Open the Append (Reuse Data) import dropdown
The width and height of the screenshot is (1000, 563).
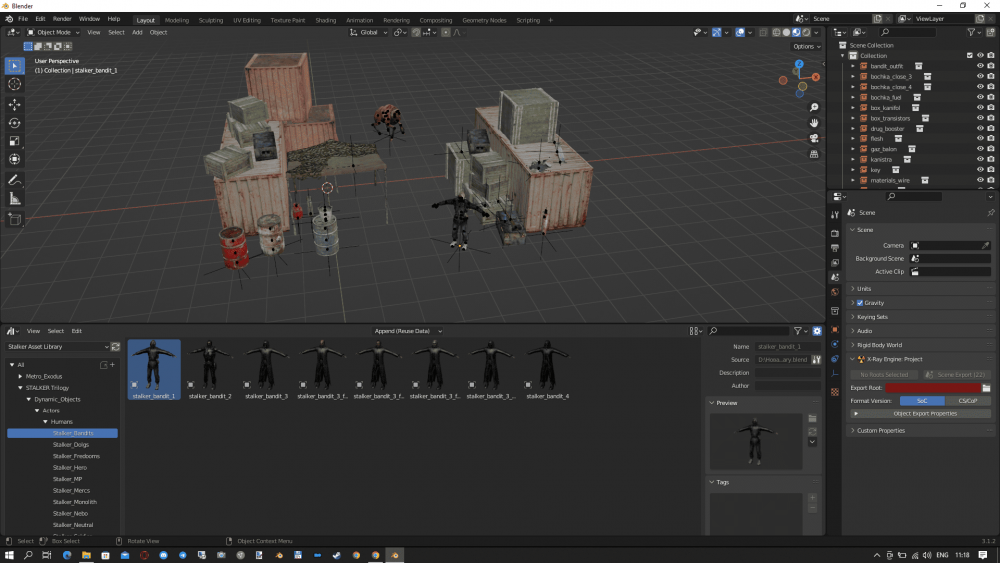coord(408,331)
